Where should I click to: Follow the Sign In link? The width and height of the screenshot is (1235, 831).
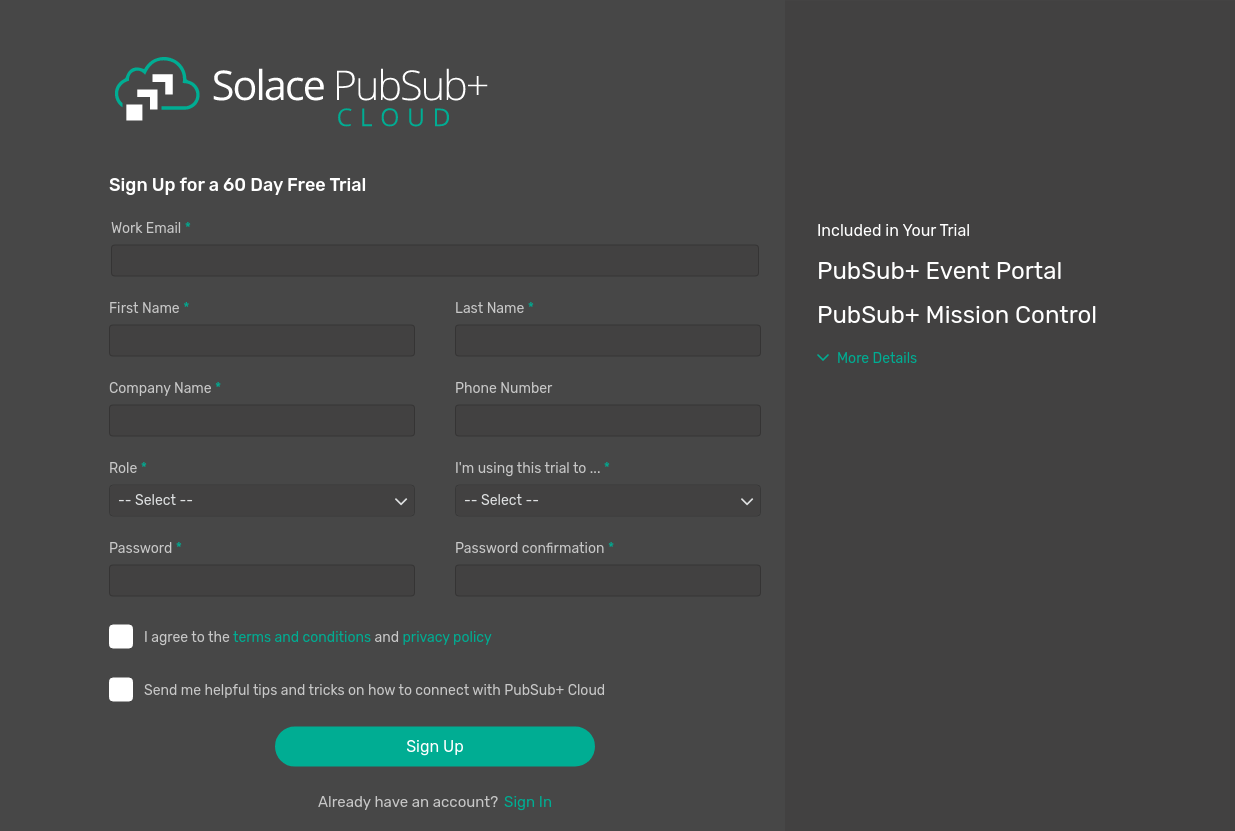pyautogui.click(x=527, y=801)
